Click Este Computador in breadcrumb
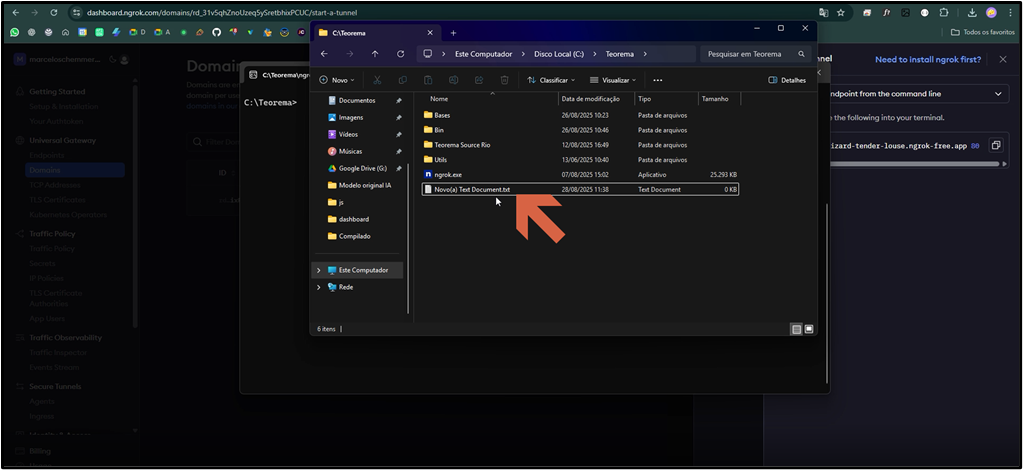This screenshot has width=1023, height=470. (x=483, y=54)
